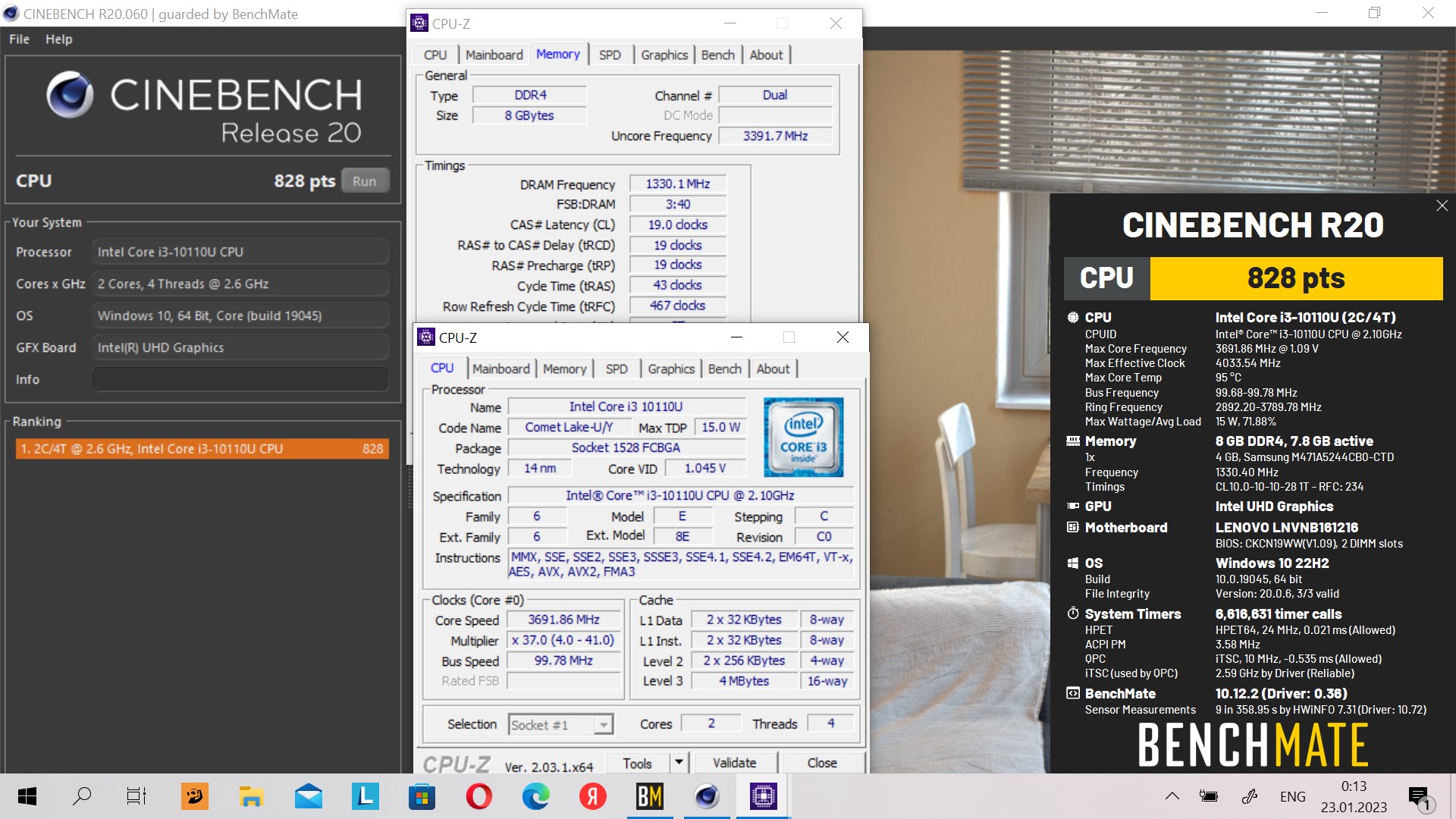This screenshot has height=819, width=1456.
Task: Click Uncore Frequency value 3391.7 MHz
Action: (775, 136)
